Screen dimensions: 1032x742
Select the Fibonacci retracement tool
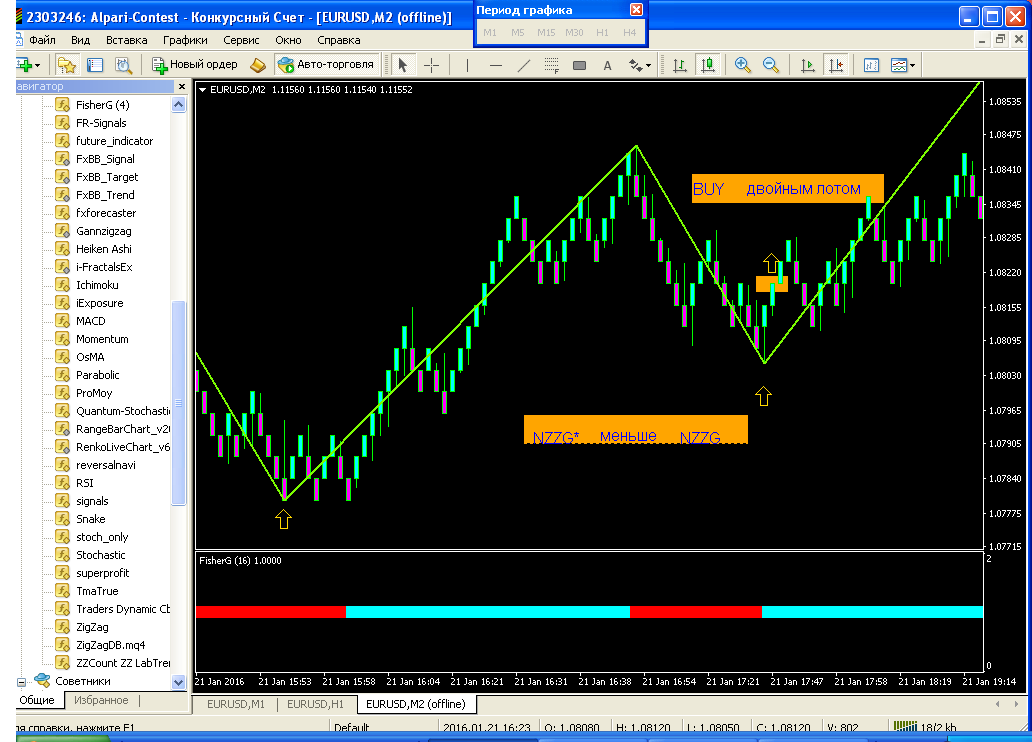point(552,65)
